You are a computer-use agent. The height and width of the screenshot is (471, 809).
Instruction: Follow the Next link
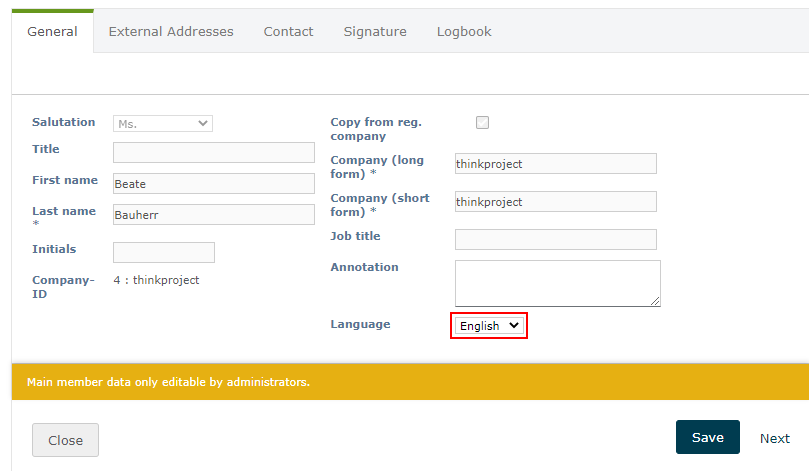774,438
